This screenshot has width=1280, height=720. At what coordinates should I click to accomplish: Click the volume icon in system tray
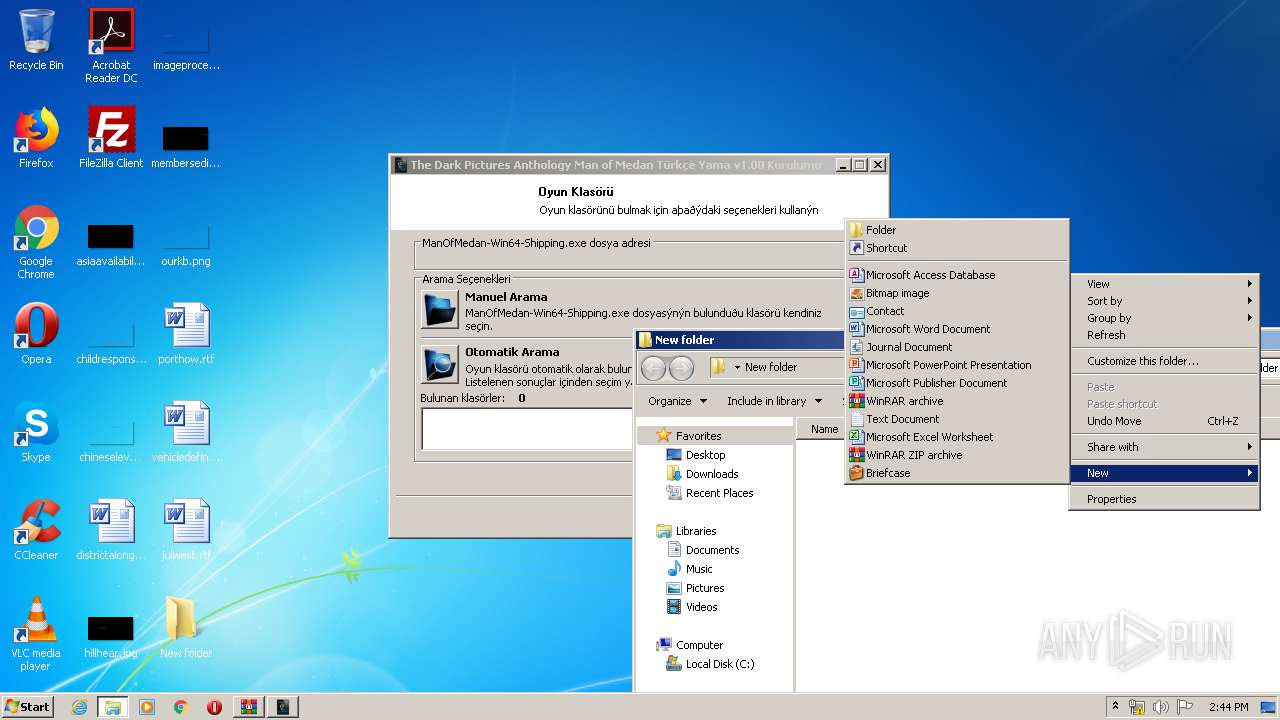(1160, 707)
